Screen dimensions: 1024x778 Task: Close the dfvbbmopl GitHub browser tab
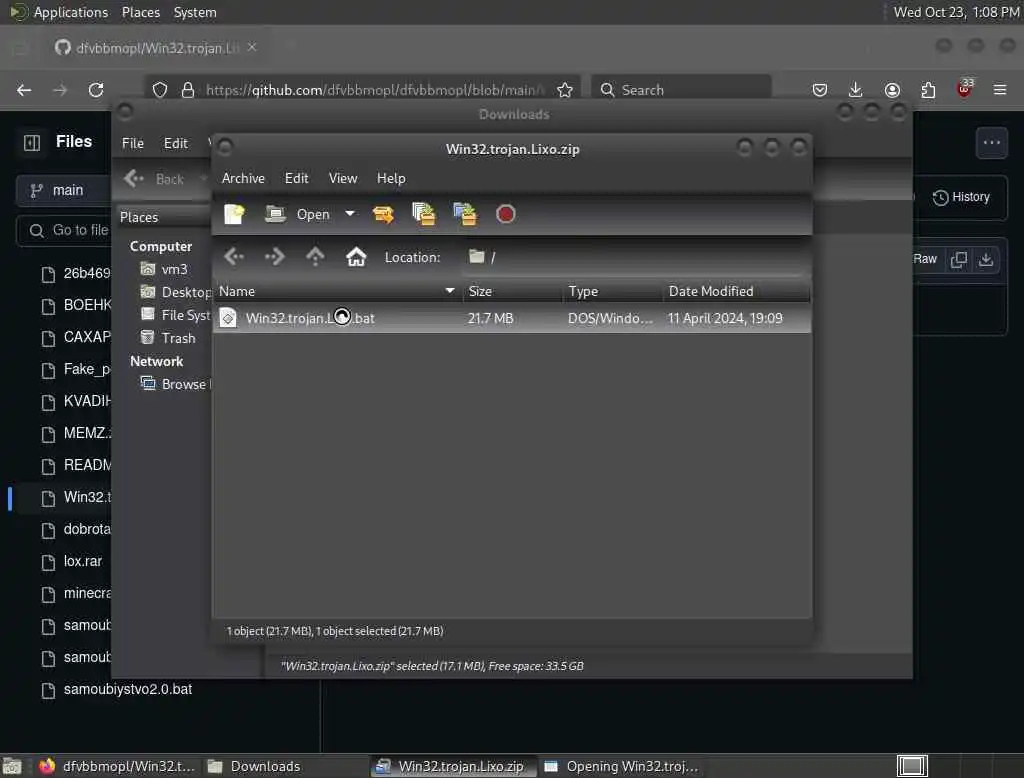point(252,47)
